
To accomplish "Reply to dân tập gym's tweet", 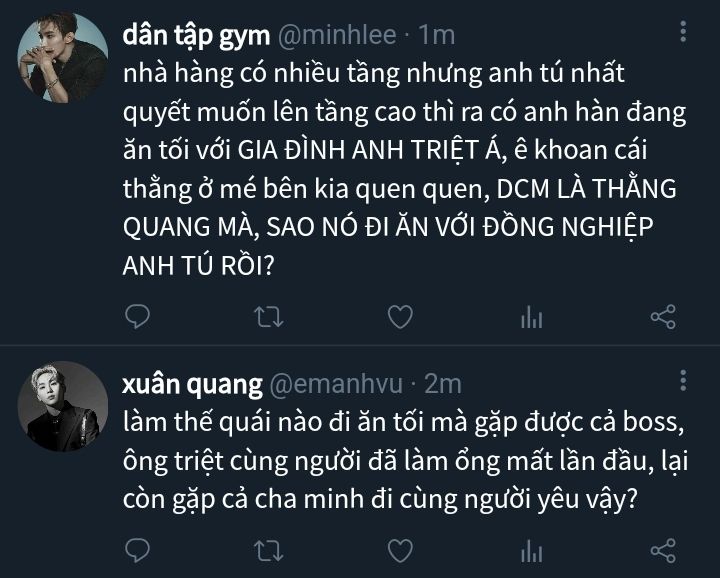I will [137, 316].
